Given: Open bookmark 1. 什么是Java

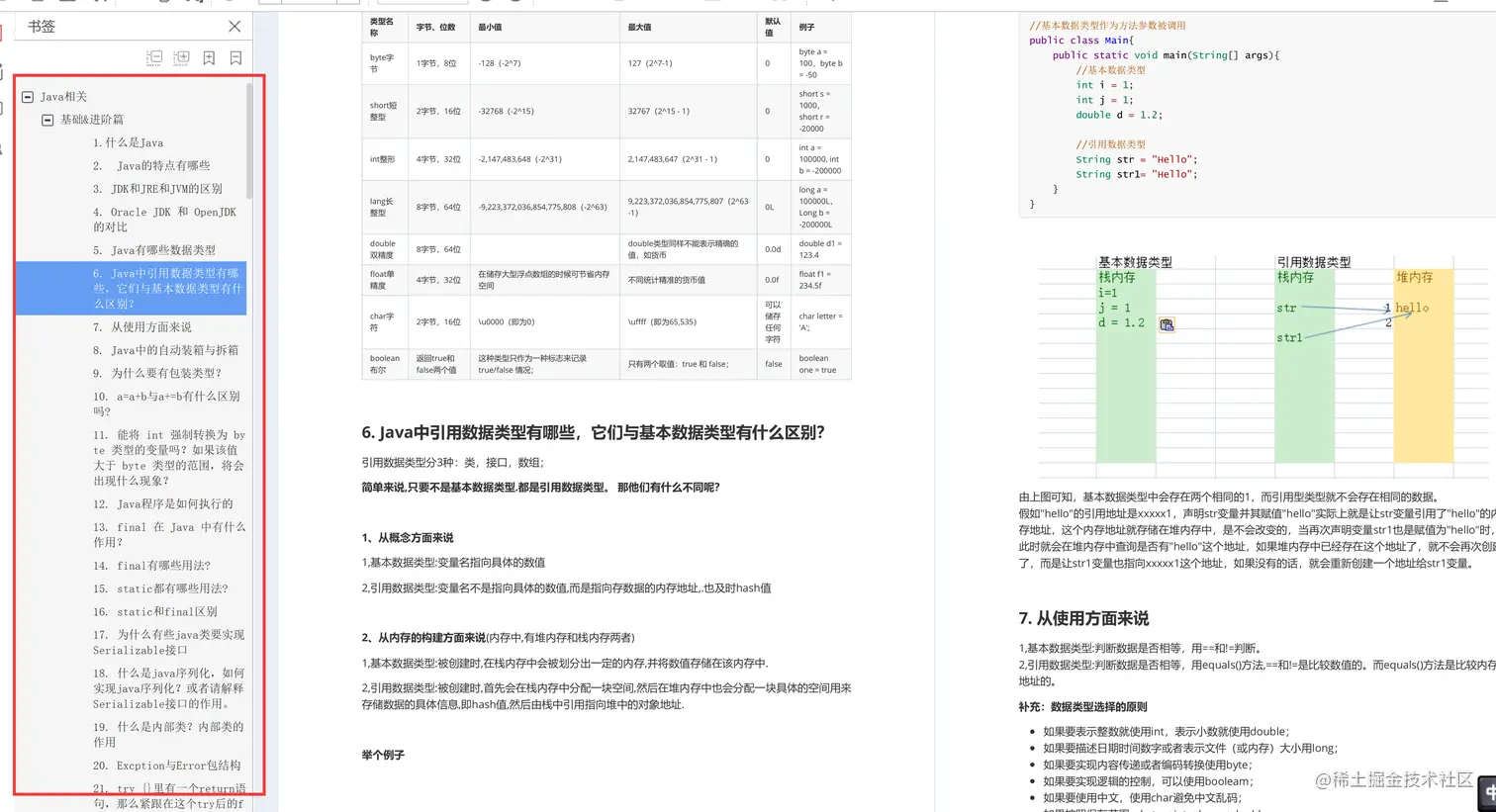Looking at the screenshot, I should (x=129, y=142).
